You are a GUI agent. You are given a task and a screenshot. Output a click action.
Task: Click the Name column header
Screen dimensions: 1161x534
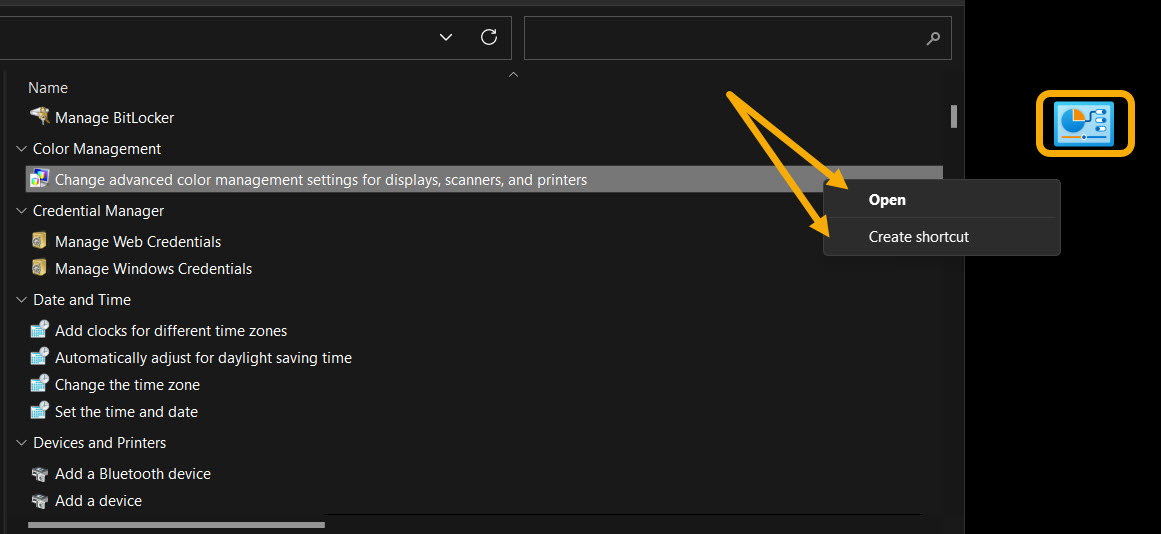(48, 87)
